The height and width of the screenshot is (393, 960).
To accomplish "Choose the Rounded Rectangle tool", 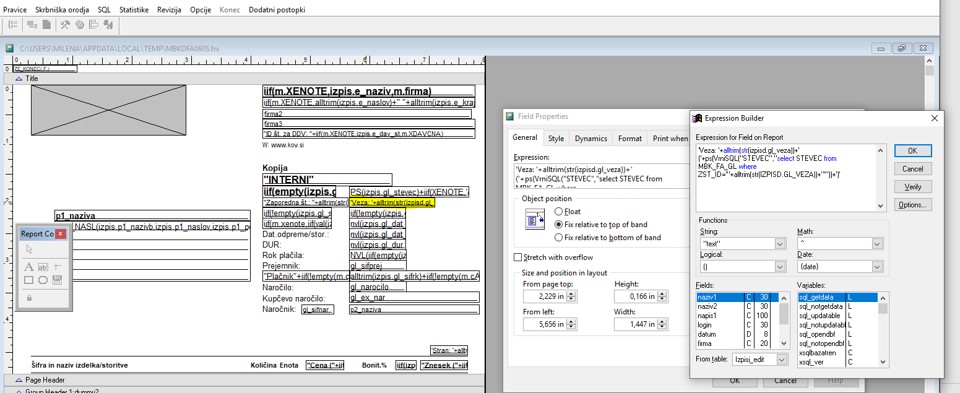I will (x=43, y=280).
